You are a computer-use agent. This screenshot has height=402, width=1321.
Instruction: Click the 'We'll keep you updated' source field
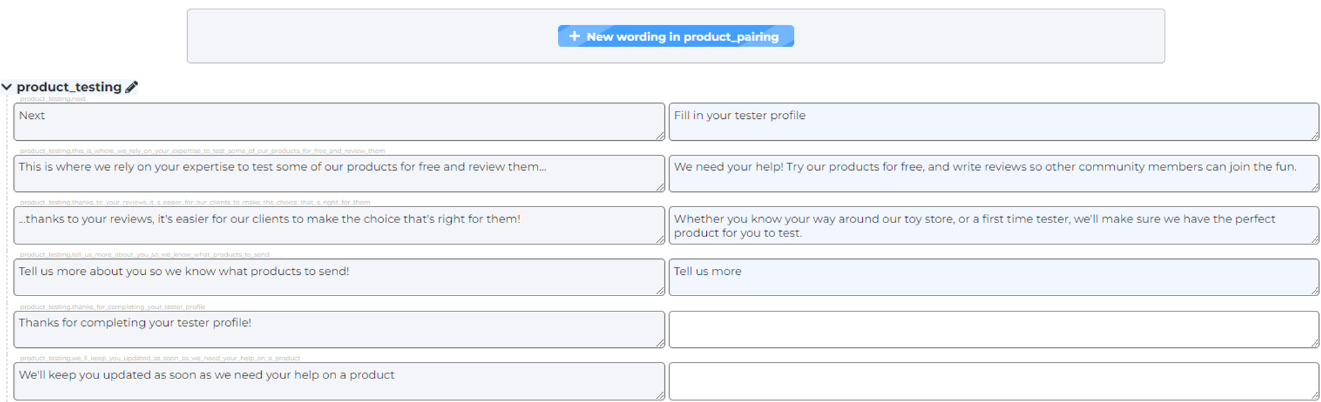[339, 381]
